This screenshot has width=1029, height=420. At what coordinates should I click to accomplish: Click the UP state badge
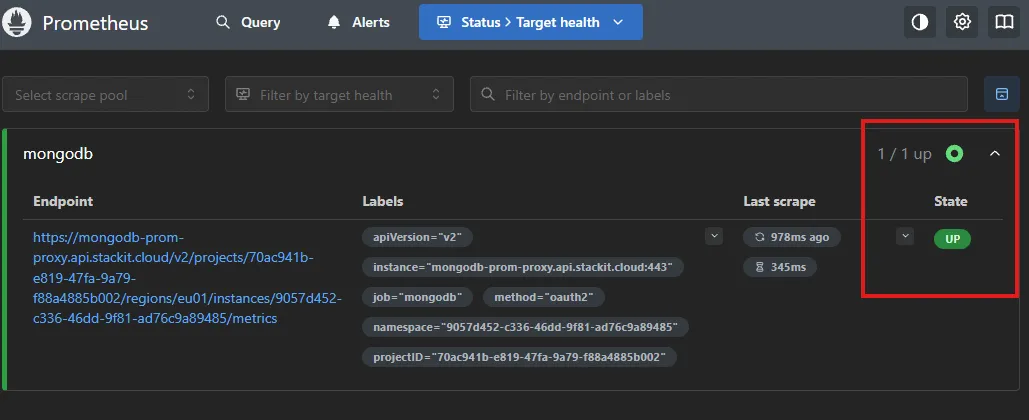(x=952, y=239)
